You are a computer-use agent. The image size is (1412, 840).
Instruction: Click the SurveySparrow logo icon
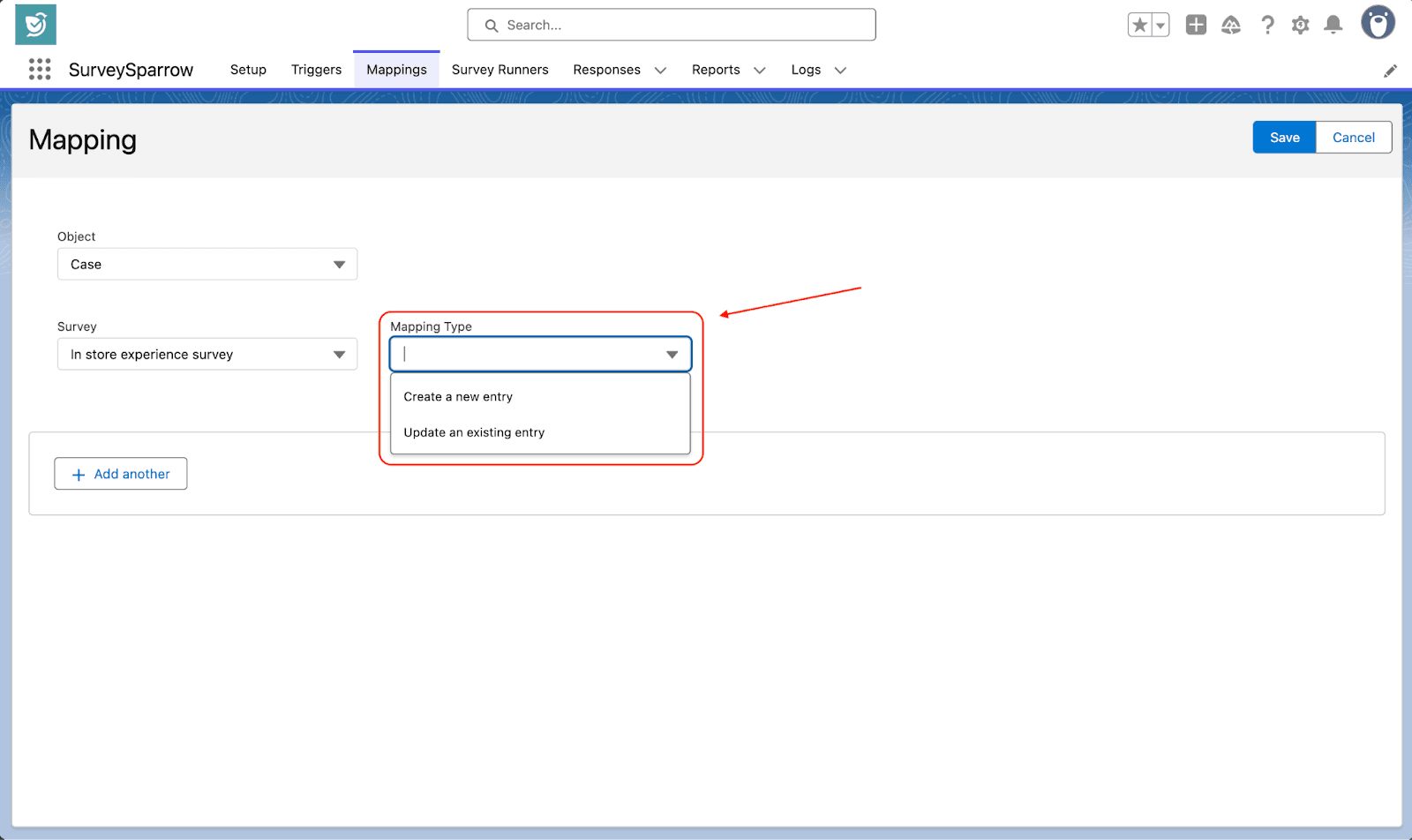35,25
